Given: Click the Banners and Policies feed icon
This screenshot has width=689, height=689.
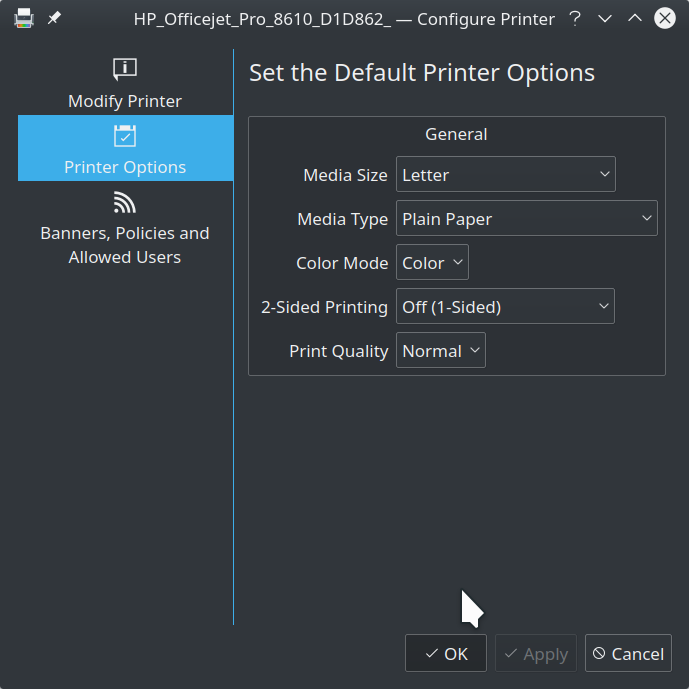Looking at the screenshot, I should pyautogui.click(x=125, y=202).
